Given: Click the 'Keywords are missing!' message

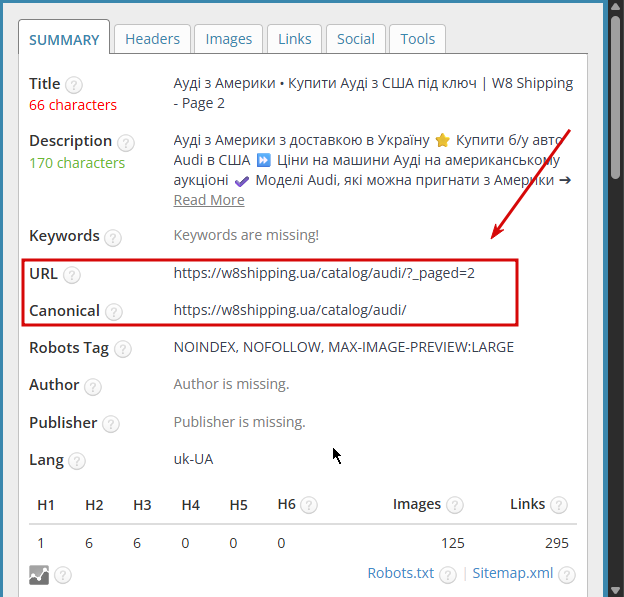Looking at the screenshot, I should 246,235.
